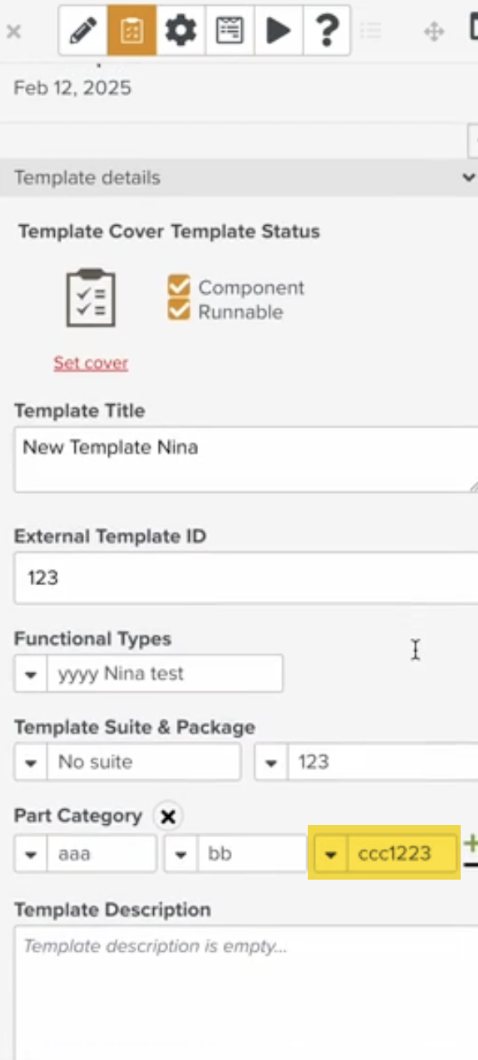
Task: Click the Set cover link
Action: [91, 363]
